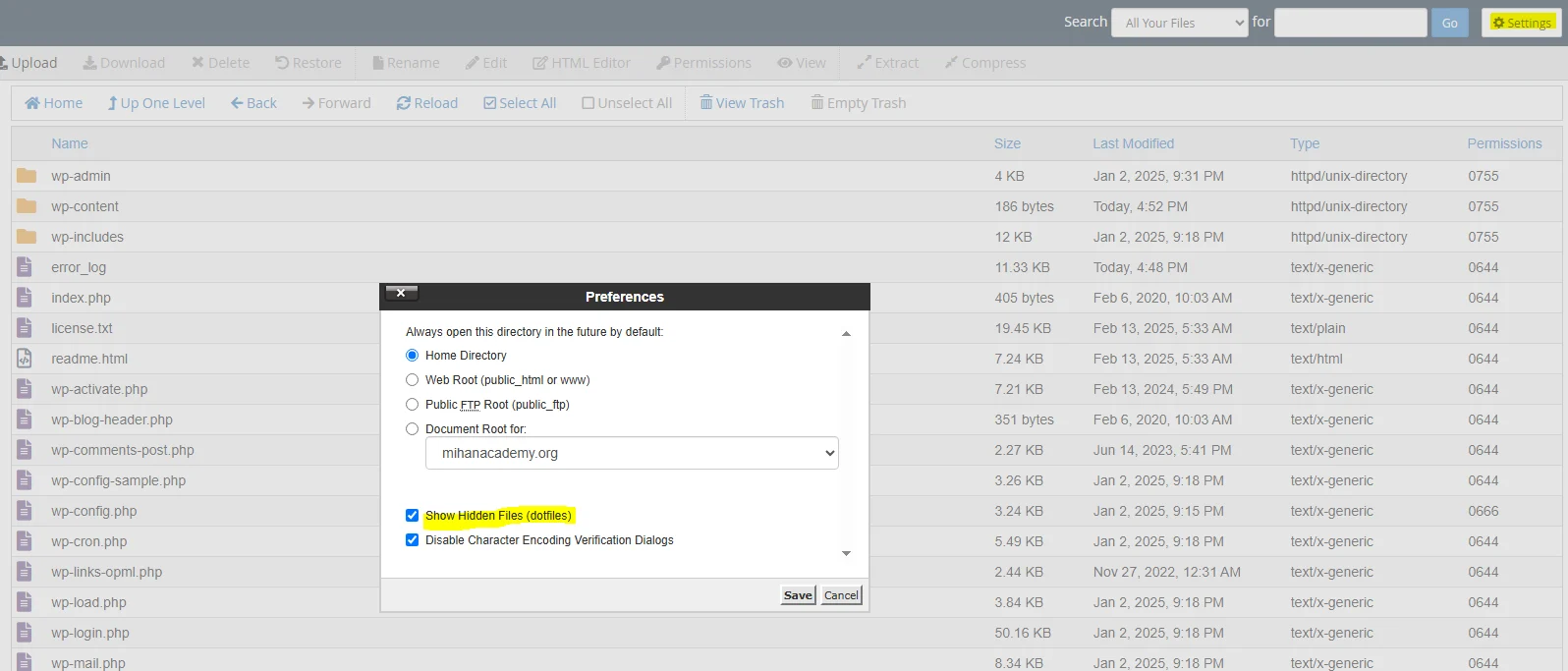
Task: Close the Preferences dialog with X
Action: pyautogui.click(x=401, y=293)
